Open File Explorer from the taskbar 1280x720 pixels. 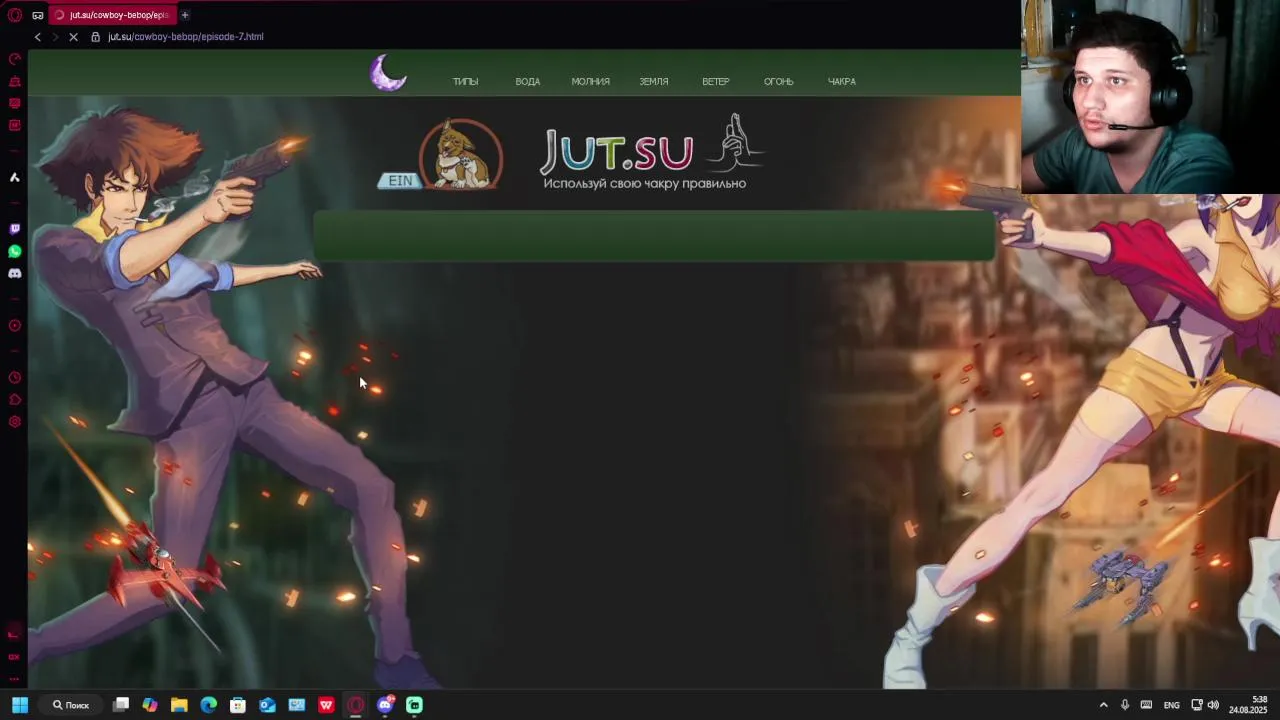click(179, 705)
